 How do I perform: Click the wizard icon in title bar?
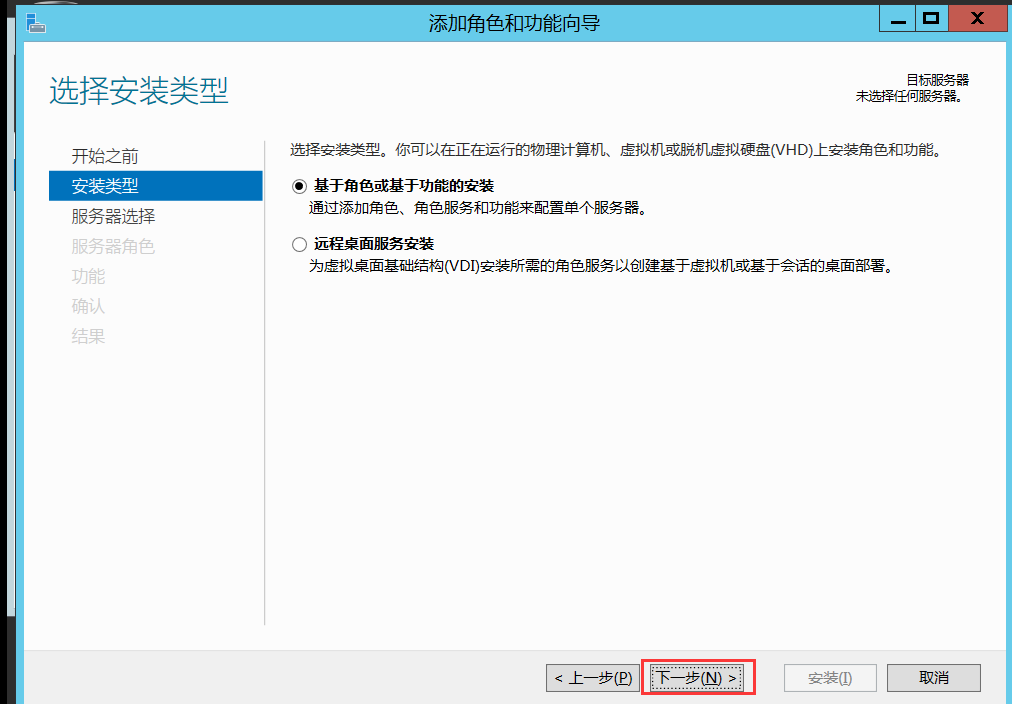click(35, 18)
